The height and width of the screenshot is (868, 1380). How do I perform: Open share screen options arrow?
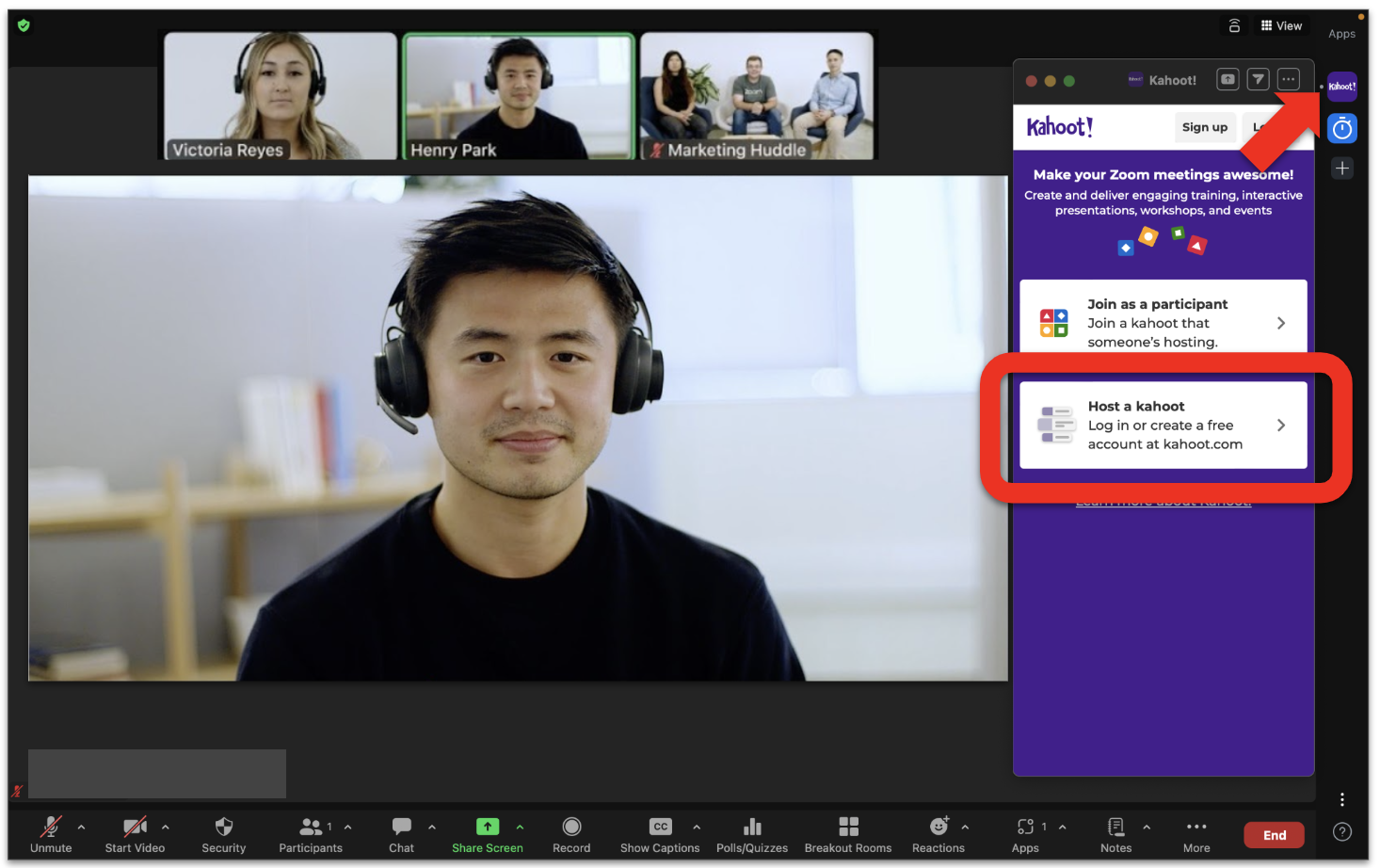click(520, 827)
